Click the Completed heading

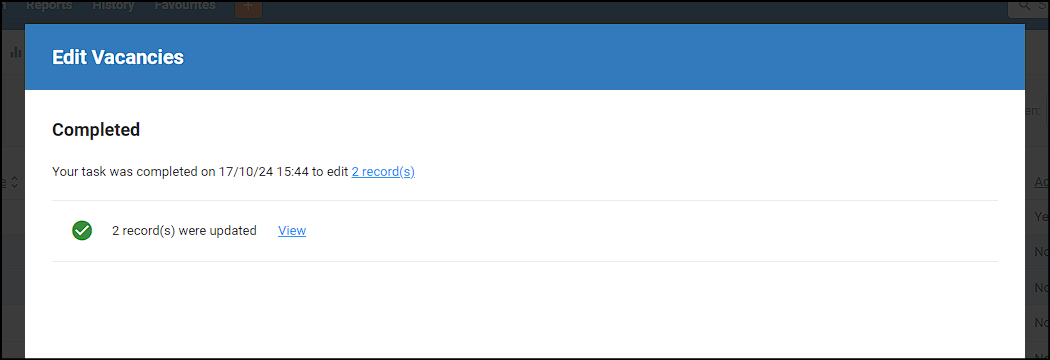(x=96, y=130)
